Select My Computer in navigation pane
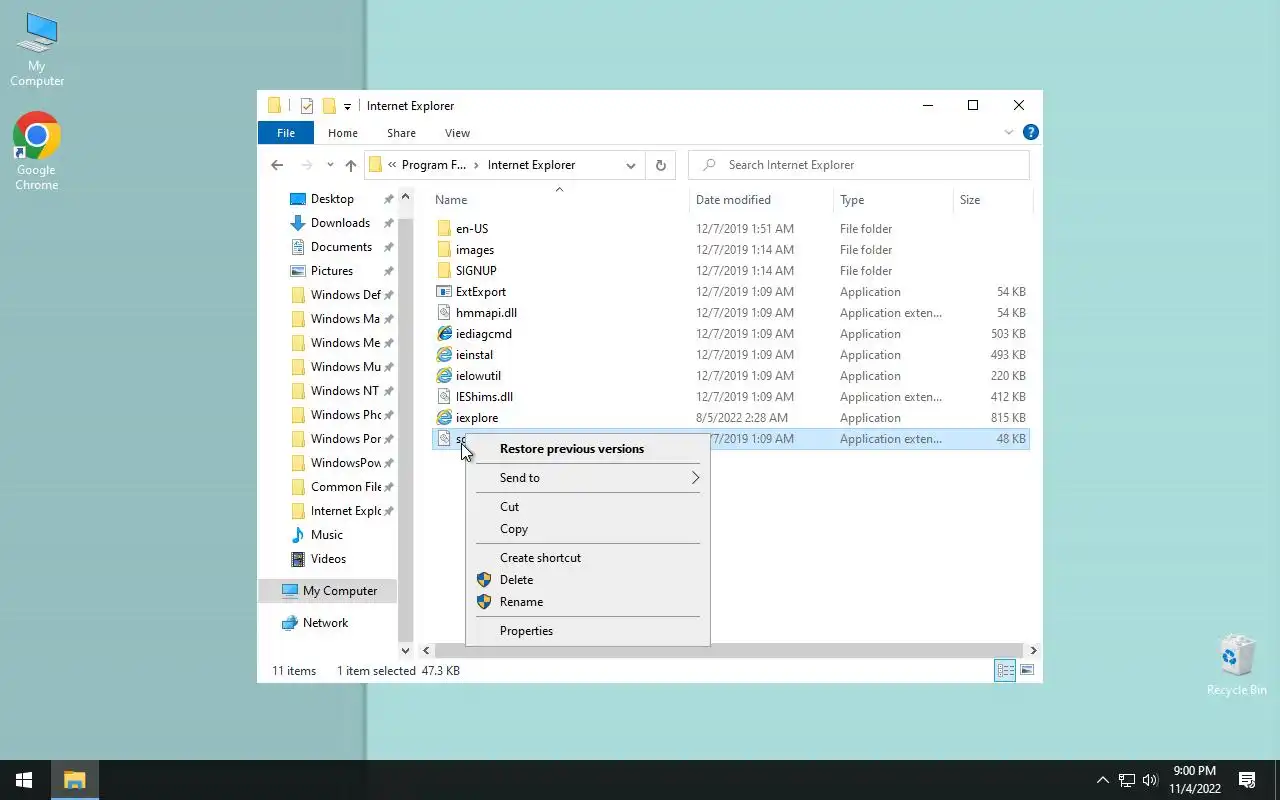The height and width of the screenshot is (800, 1280). [x=328, y=591]
